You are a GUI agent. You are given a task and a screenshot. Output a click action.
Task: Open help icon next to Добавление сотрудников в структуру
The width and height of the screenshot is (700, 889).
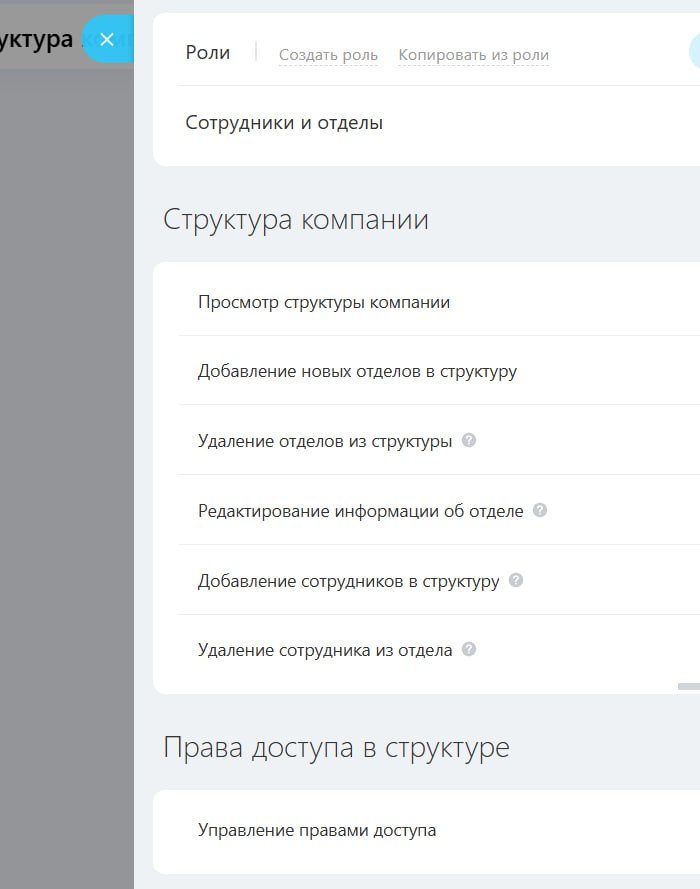pyautogui.click(x=516, y=580)
